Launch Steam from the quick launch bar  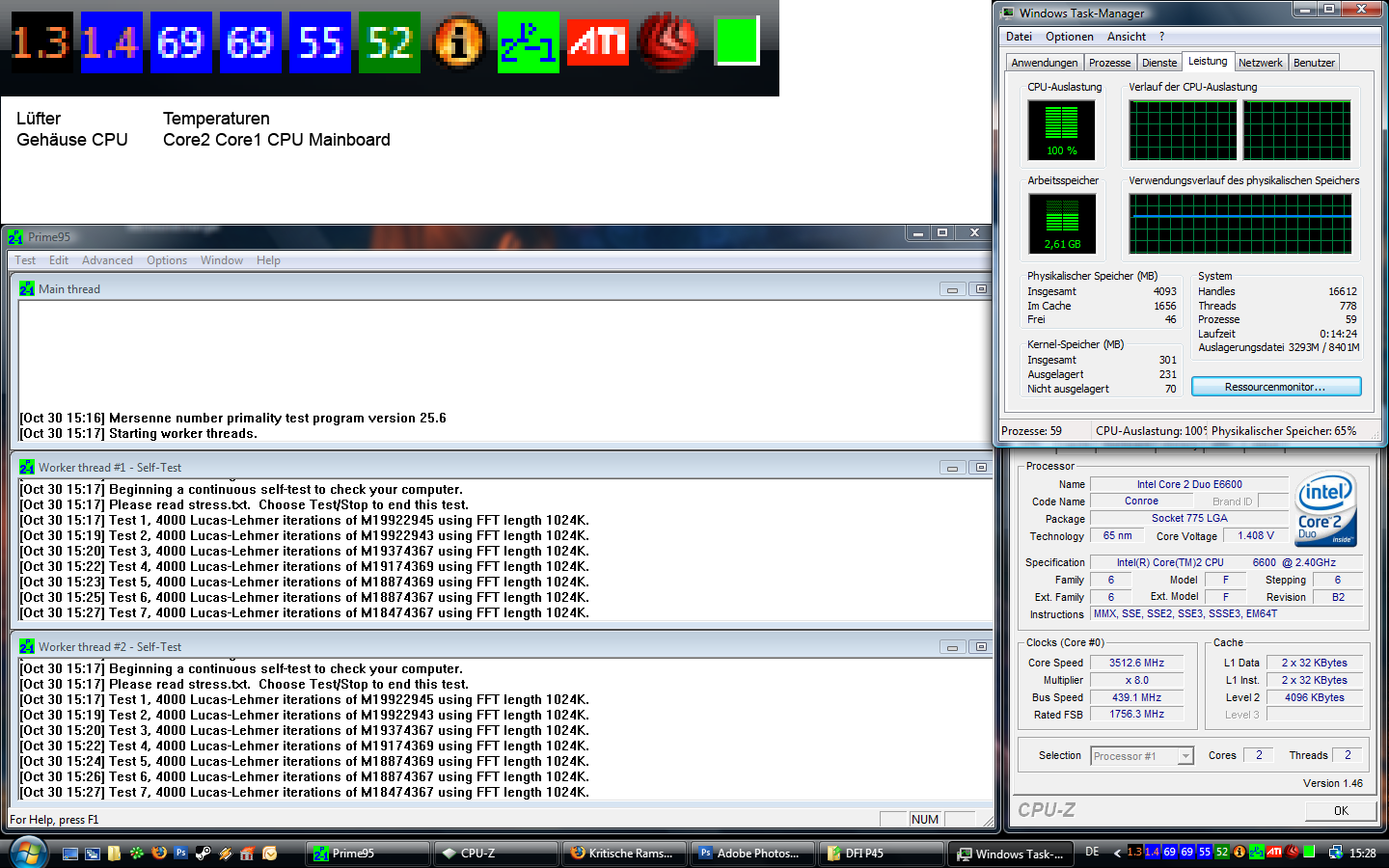click(204, 854)
